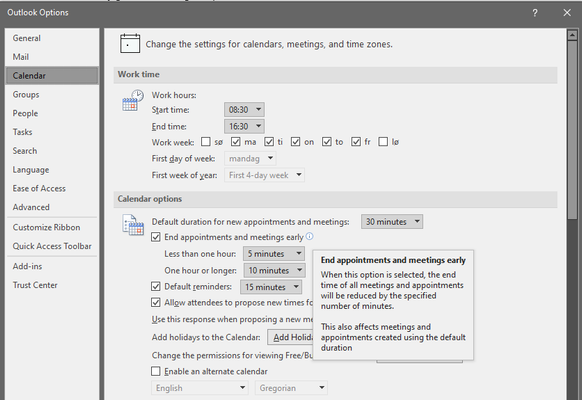Click the Add Holidays button
The width and height of the screenshot is (582, 400).
pos(291,337)
